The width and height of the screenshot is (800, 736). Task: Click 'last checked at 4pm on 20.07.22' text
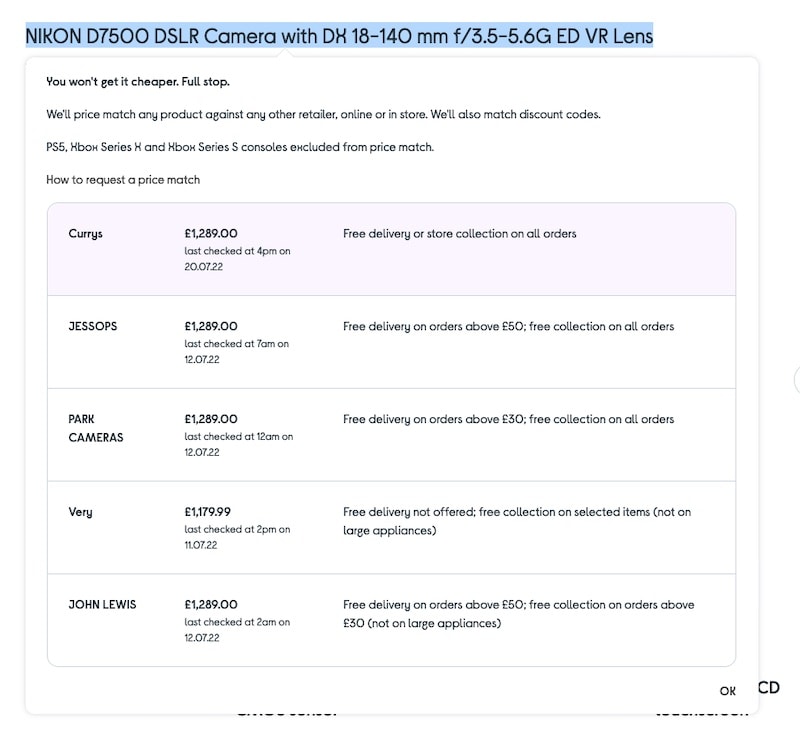pos(237,259)
